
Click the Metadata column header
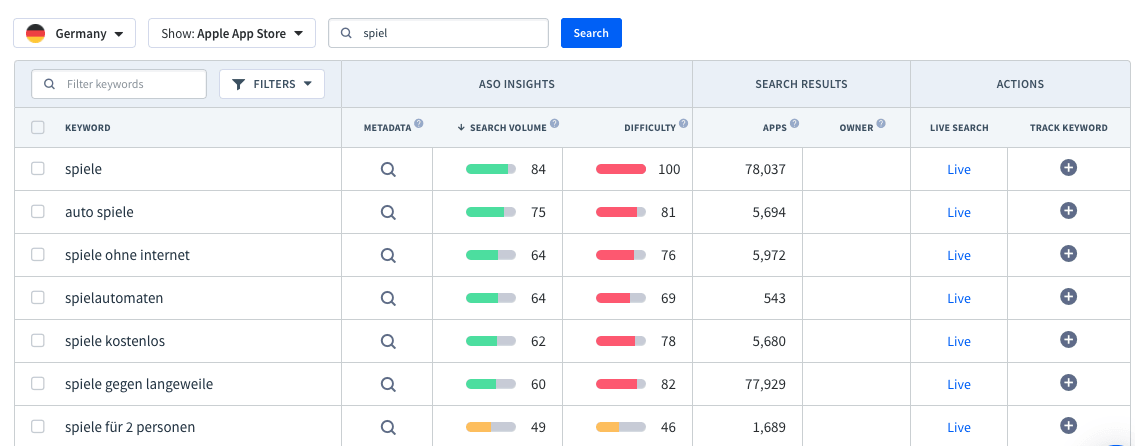coord(387,127)
